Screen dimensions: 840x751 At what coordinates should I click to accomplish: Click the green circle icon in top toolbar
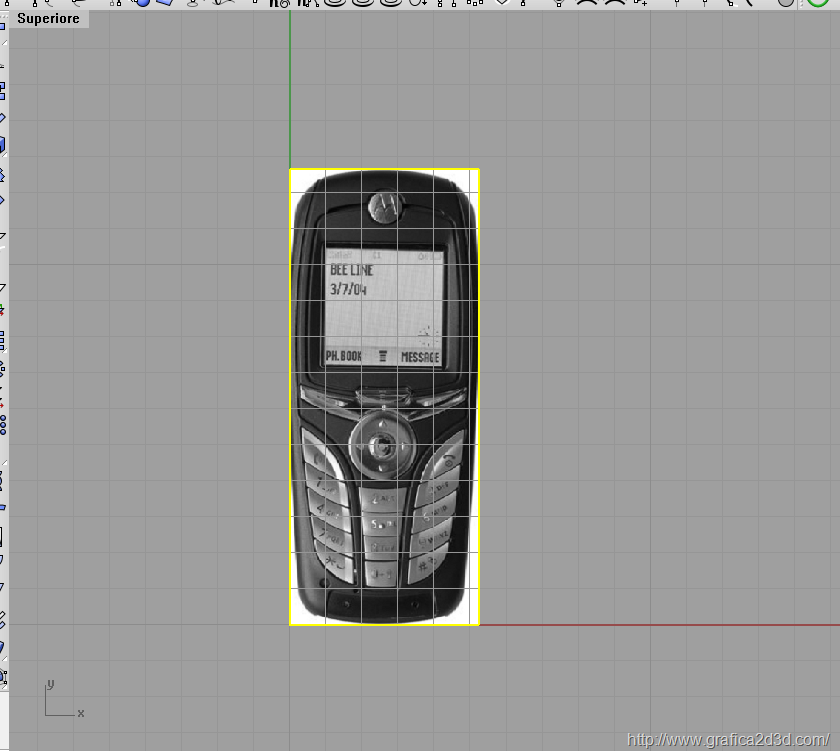817,3
